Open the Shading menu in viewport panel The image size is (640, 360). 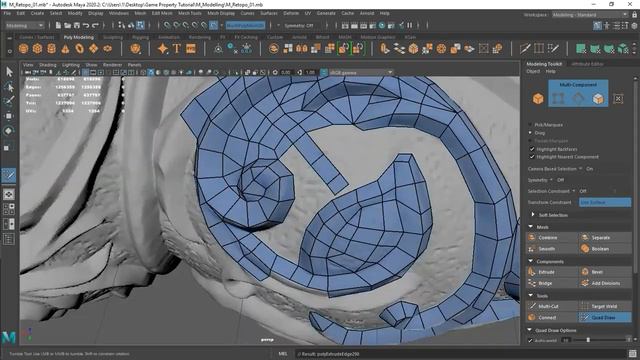click(x=48, y=65)
